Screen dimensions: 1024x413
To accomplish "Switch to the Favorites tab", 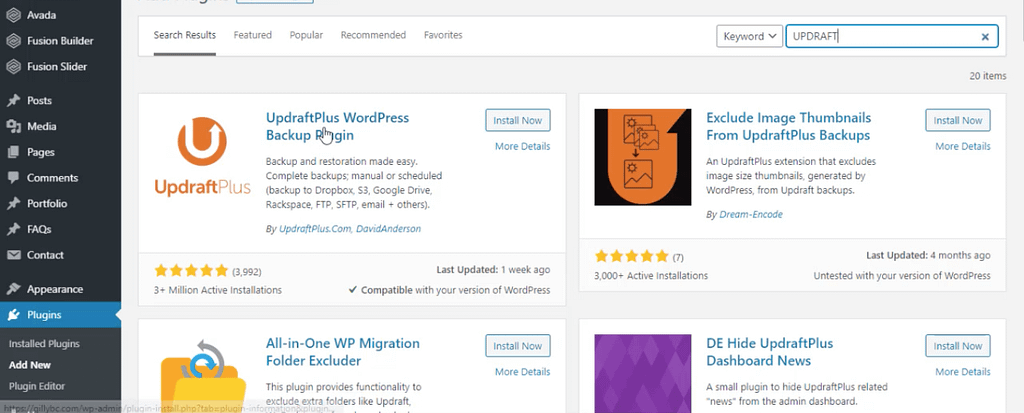I will tap(443, 35).
